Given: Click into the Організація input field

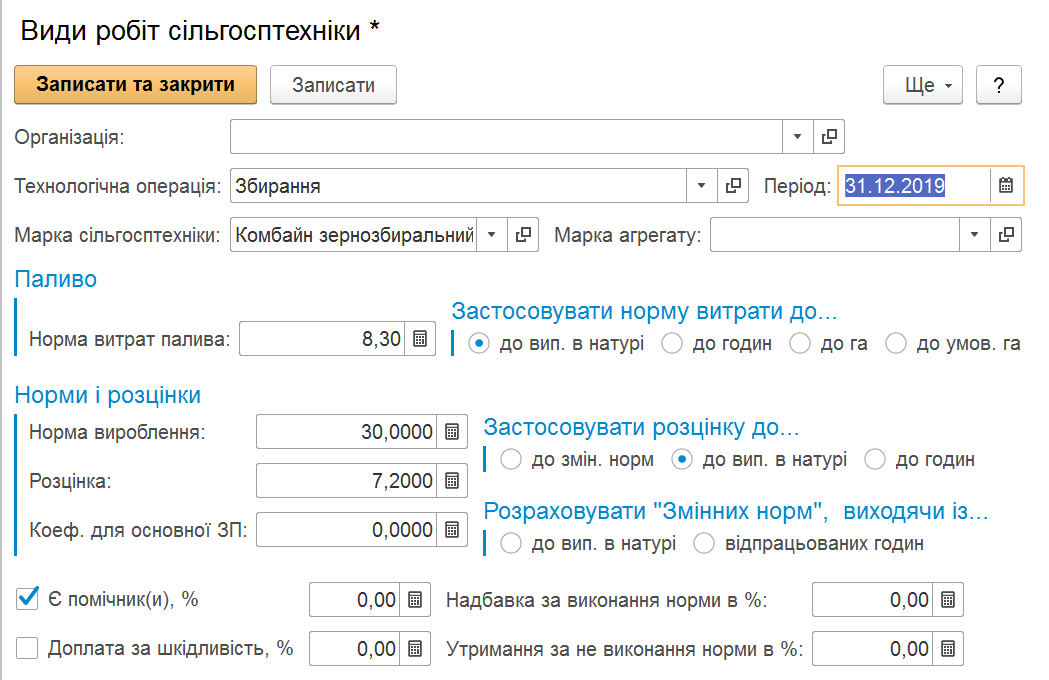Looking at the screenshot, I should click(506, 137).
